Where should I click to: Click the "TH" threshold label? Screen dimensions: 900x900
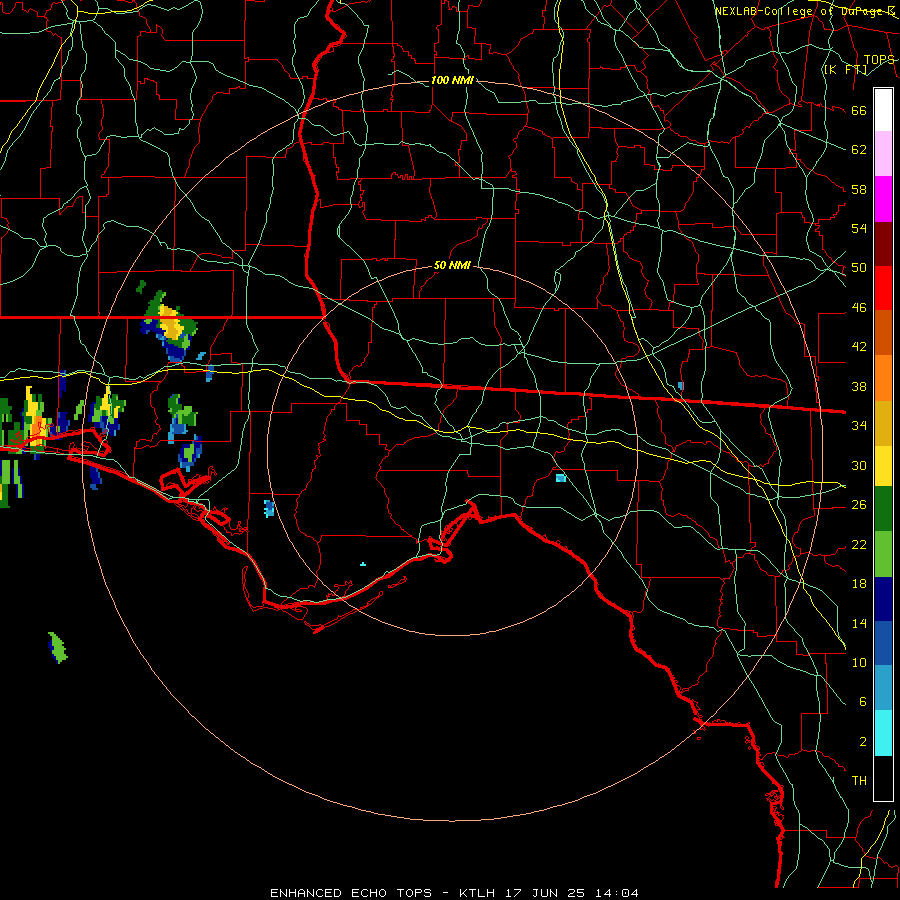859,780
